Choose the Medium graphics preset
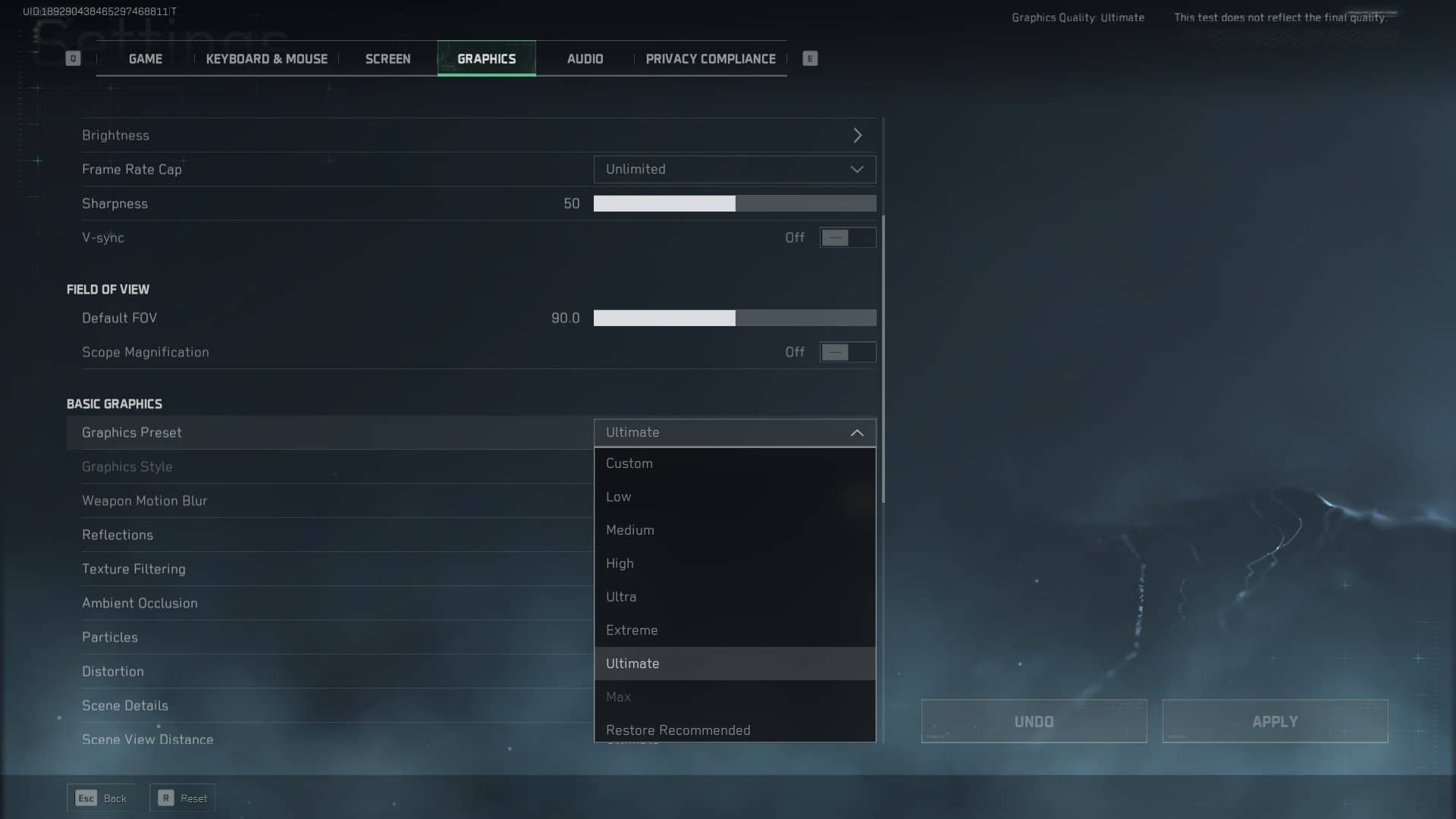Image resolution: width=1456 pixels, height=819 pixels. (x=735, y=530)
